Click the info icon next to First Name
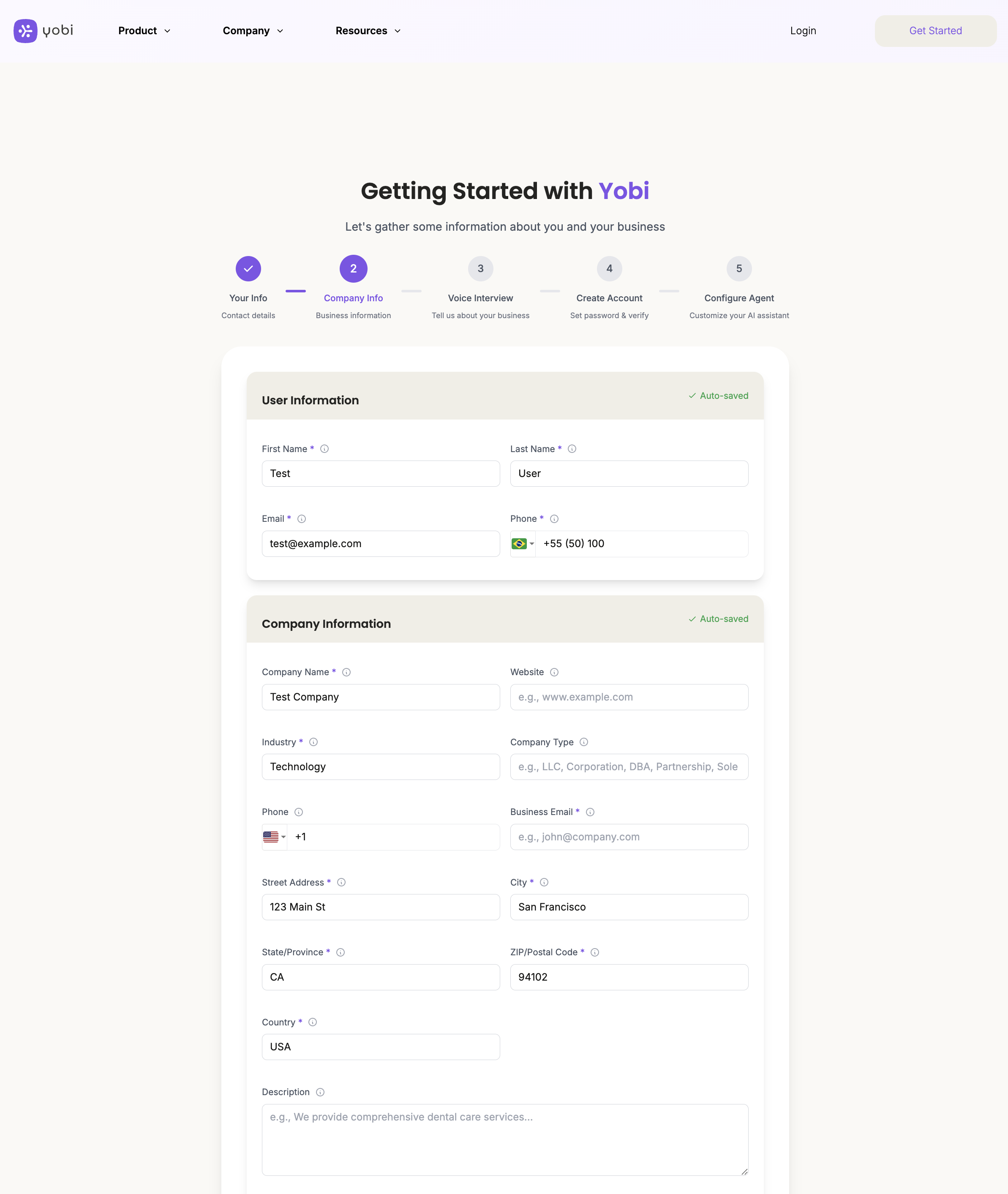Screen dimensions: 1008x1194 click(324, 449)
